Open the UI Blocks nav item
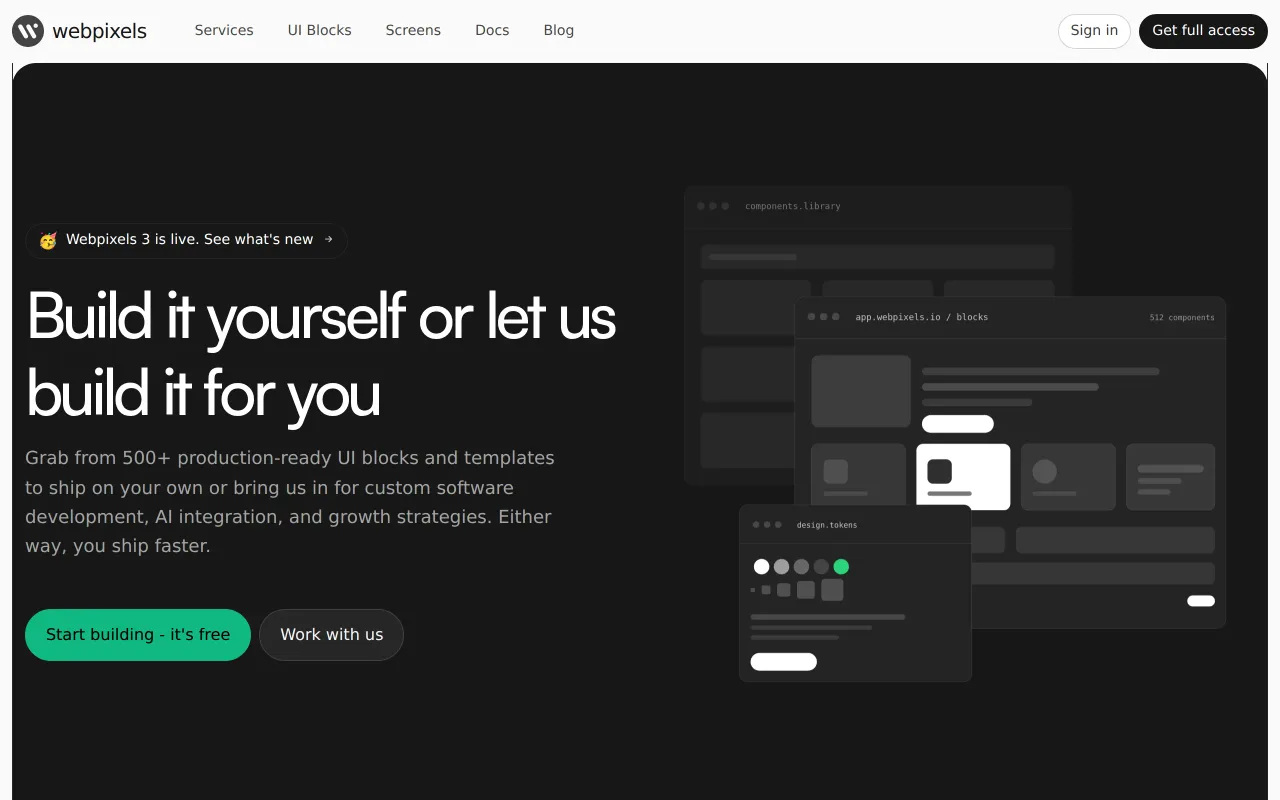Screen dimensions: 1280x800 (320, 30)
